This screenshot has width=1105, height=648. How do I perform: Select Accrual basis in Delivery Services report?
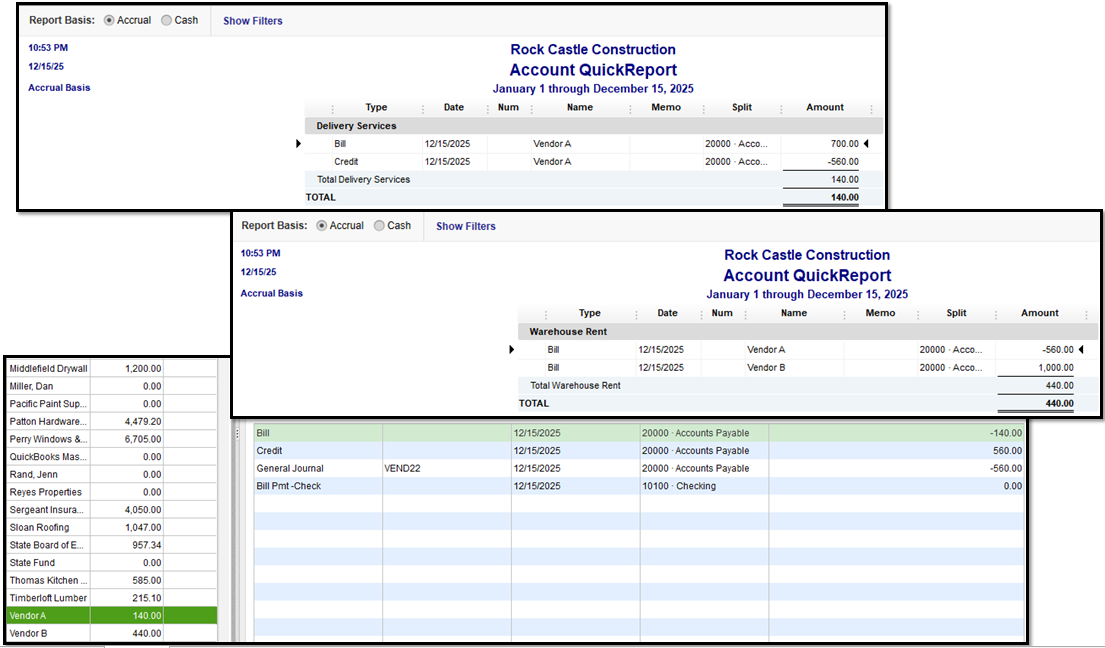[109, 20]
